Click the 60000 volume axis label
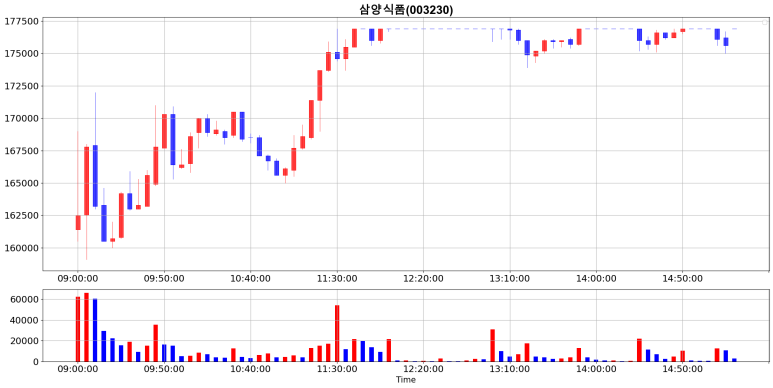Screen dimensions: 773x388 [x=23, y=299]
